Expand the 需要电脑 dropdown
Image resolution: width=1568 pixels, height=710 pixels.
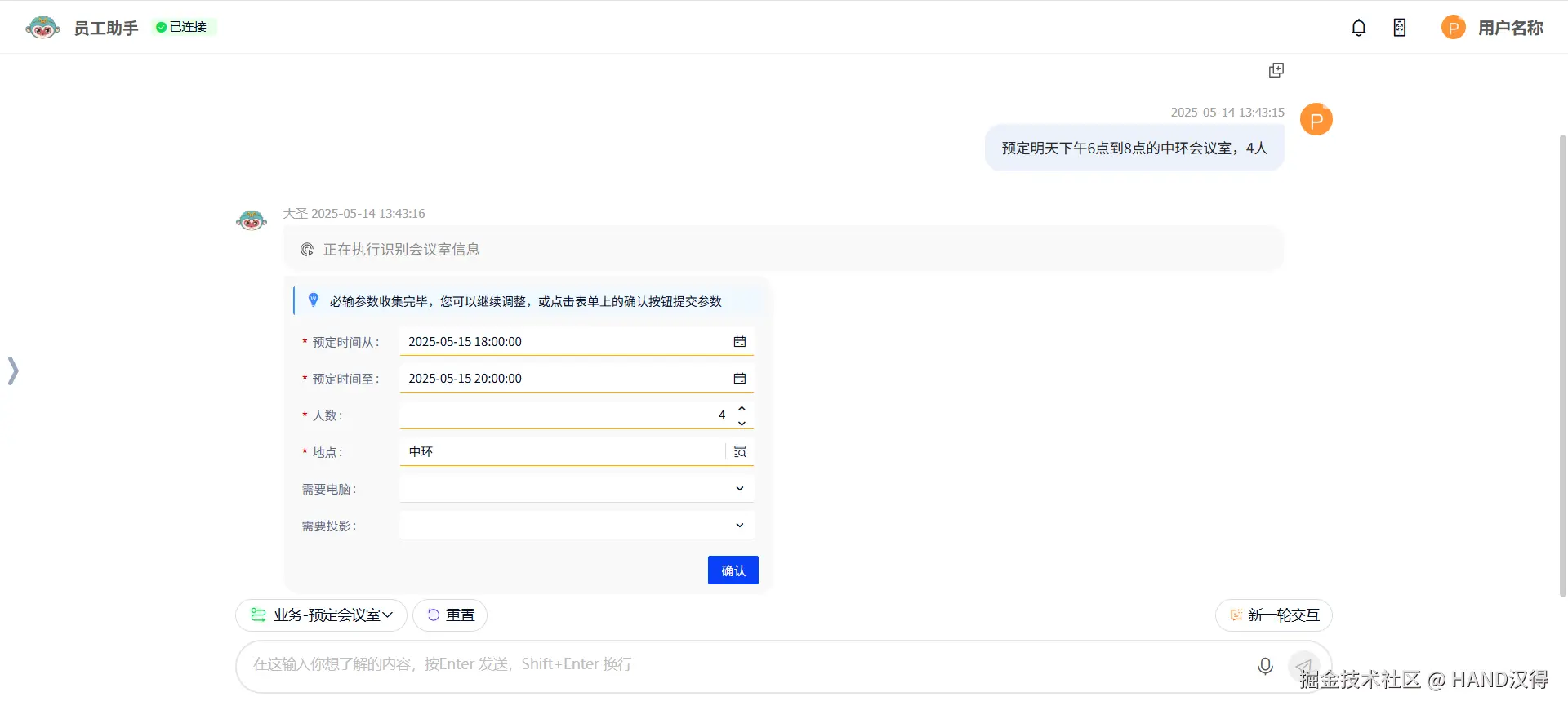click(740, 489)
